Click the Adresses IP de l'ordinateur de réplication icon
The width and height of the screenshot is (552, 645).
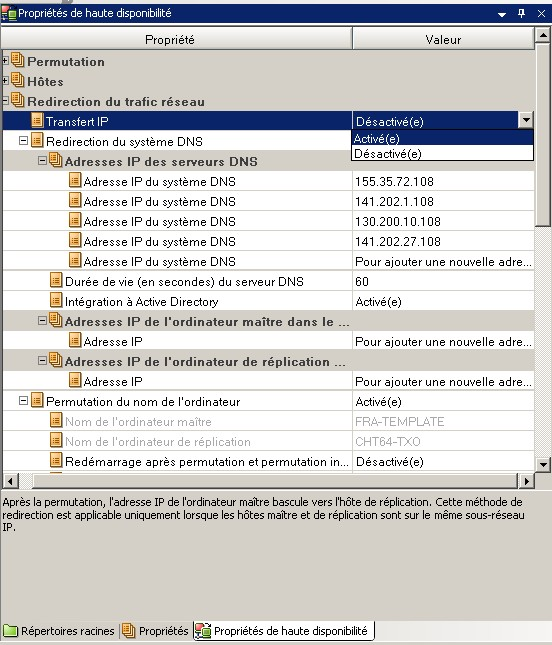tap(56, 360)
